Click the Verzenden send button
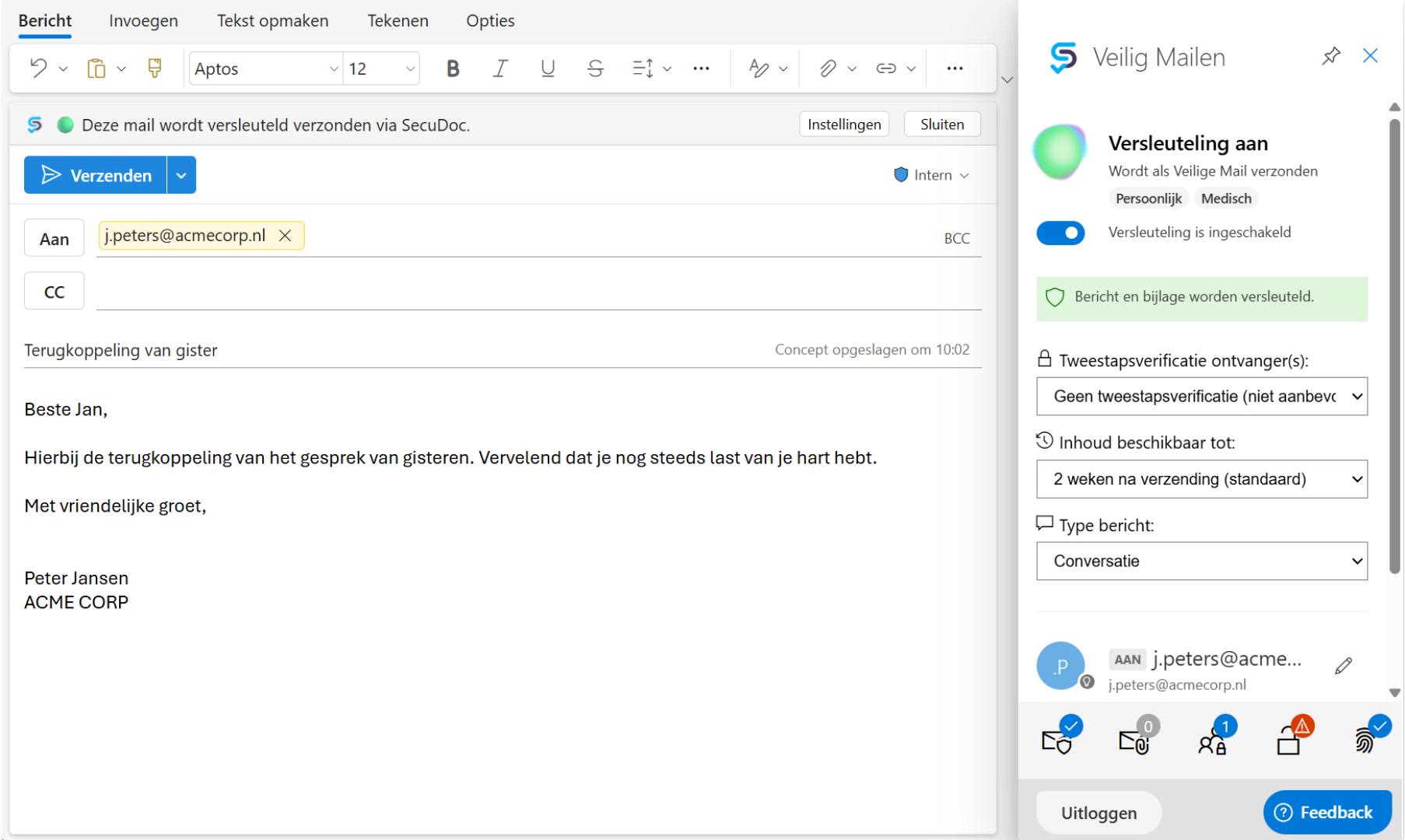 [96, 176]
